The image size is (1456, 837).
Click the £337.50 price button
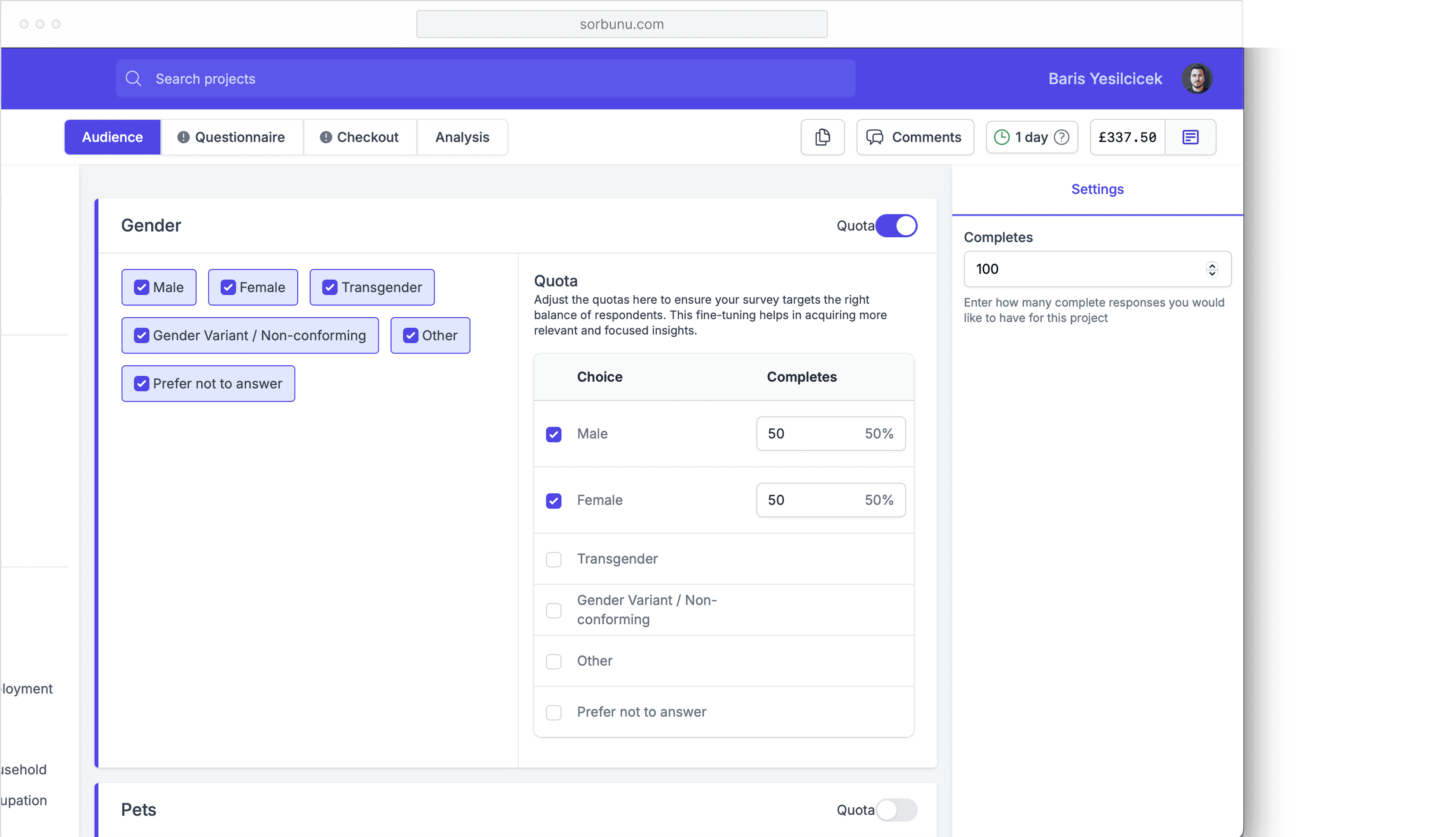click(x=1127, y=137)
